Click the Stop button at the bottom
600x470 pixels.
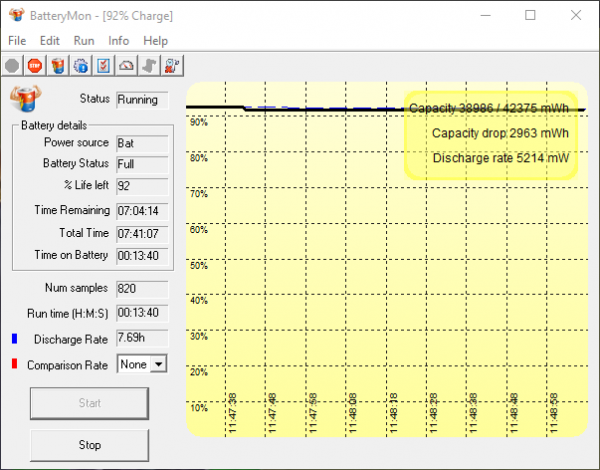(90, 445)
